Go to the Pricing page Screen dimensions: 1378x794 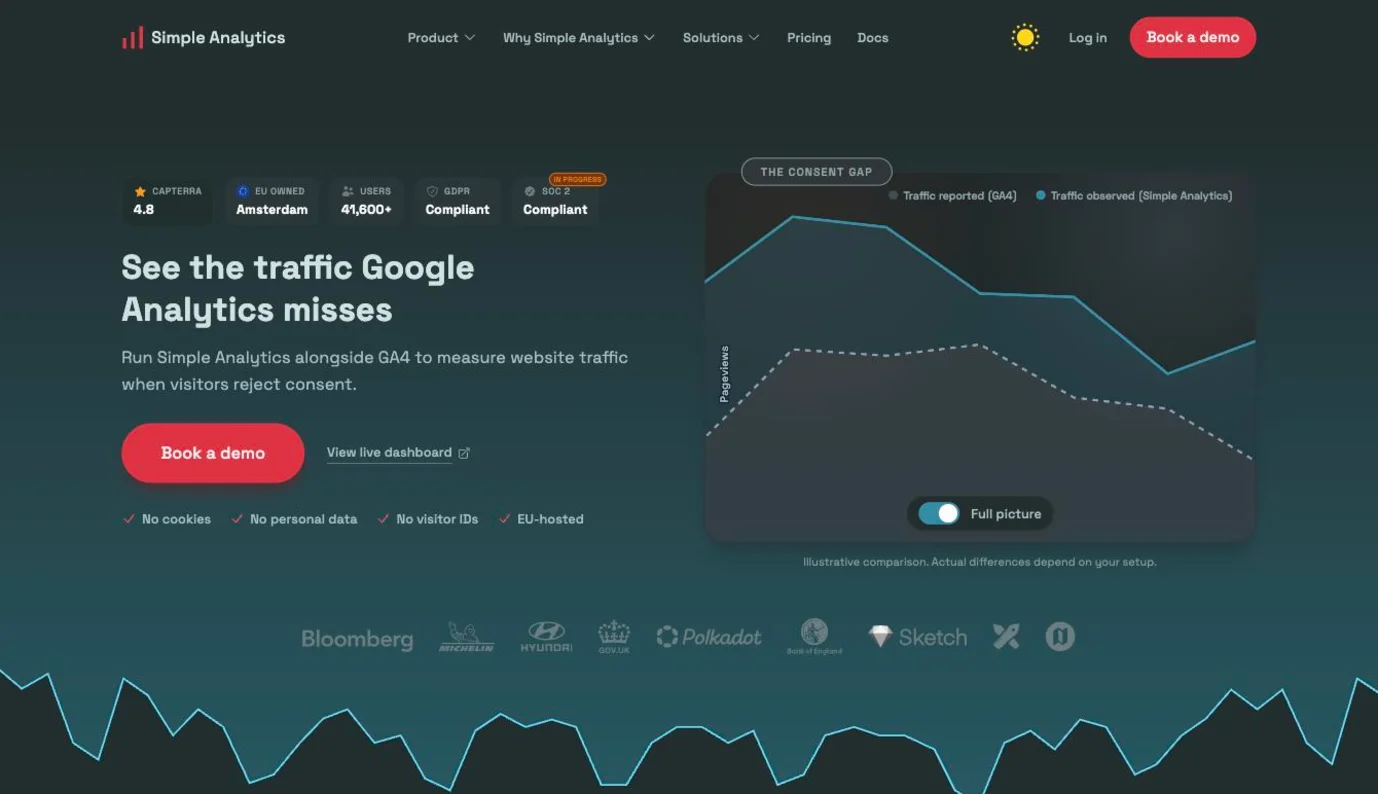[x=809, y=38]
